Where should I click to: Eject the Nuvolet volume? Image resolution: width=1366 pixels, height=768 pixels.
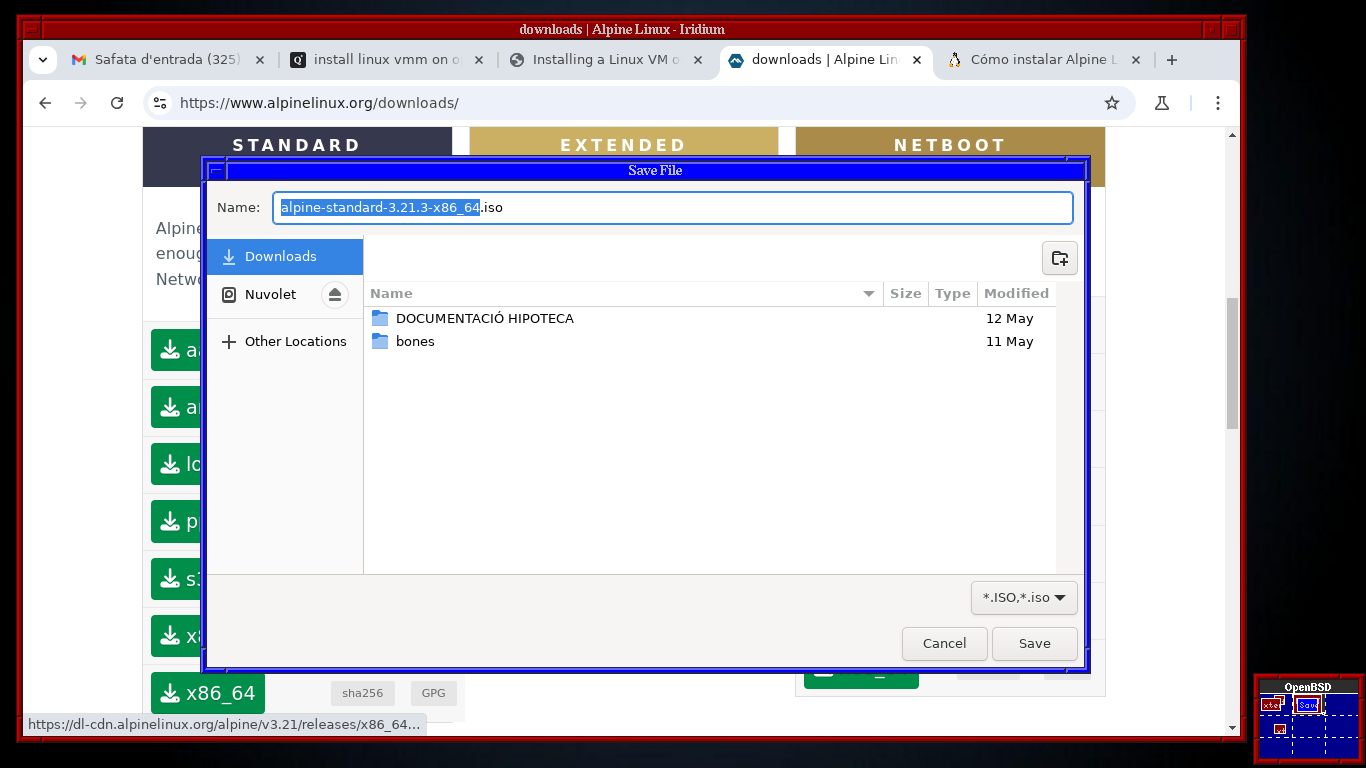pos(335,294)
